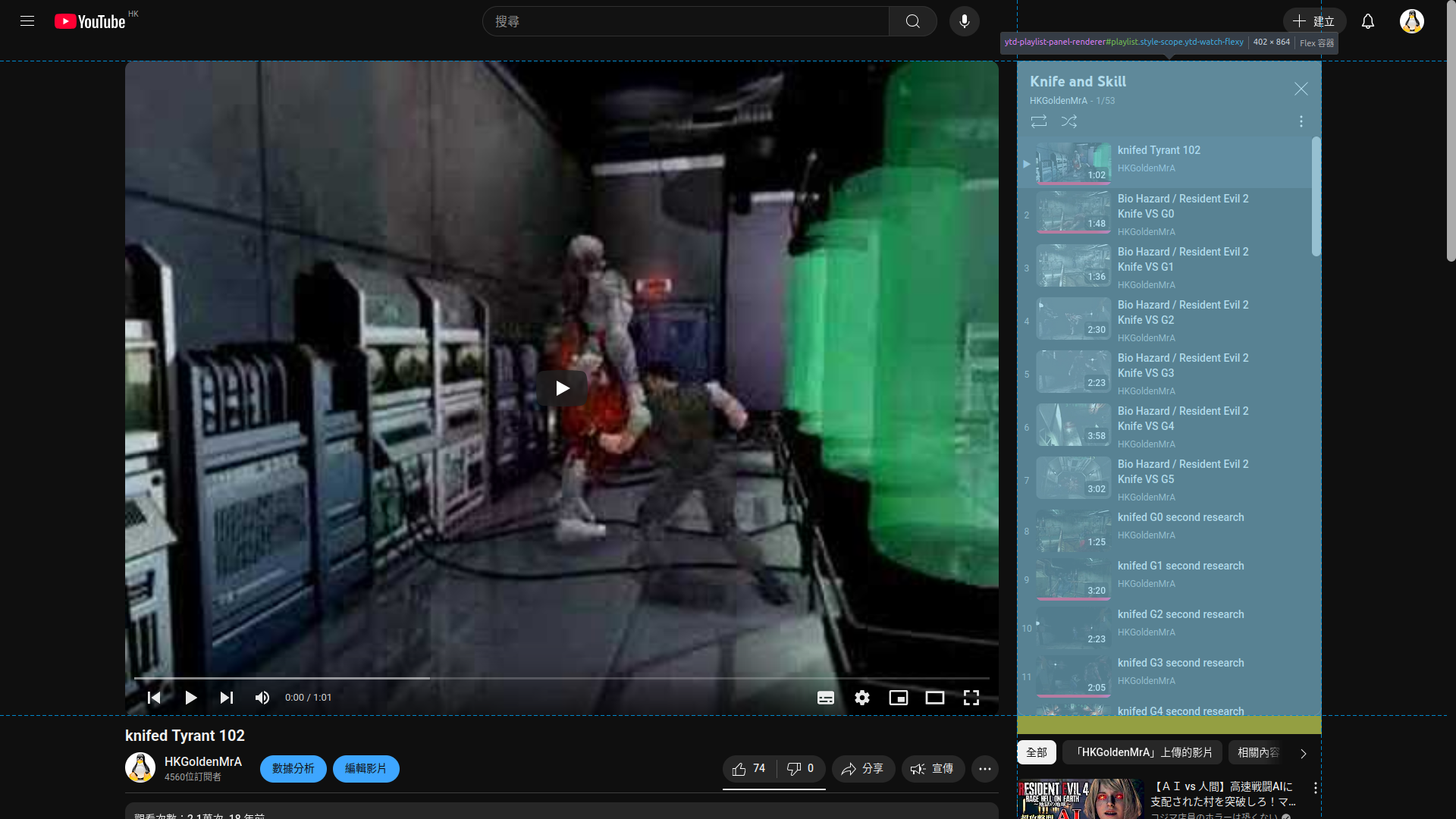Open 數據分析 analytics button
This screenshot has width=1456, height=819.
point(293,768)
